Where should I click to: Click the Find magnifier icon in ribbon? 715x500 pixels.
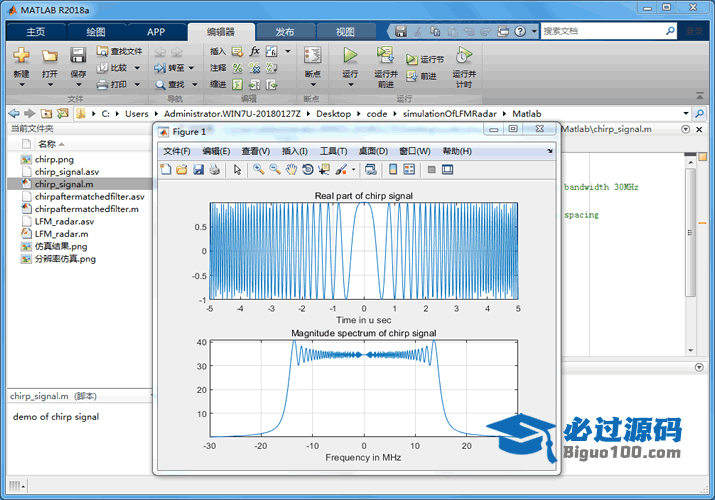(160, 84)
